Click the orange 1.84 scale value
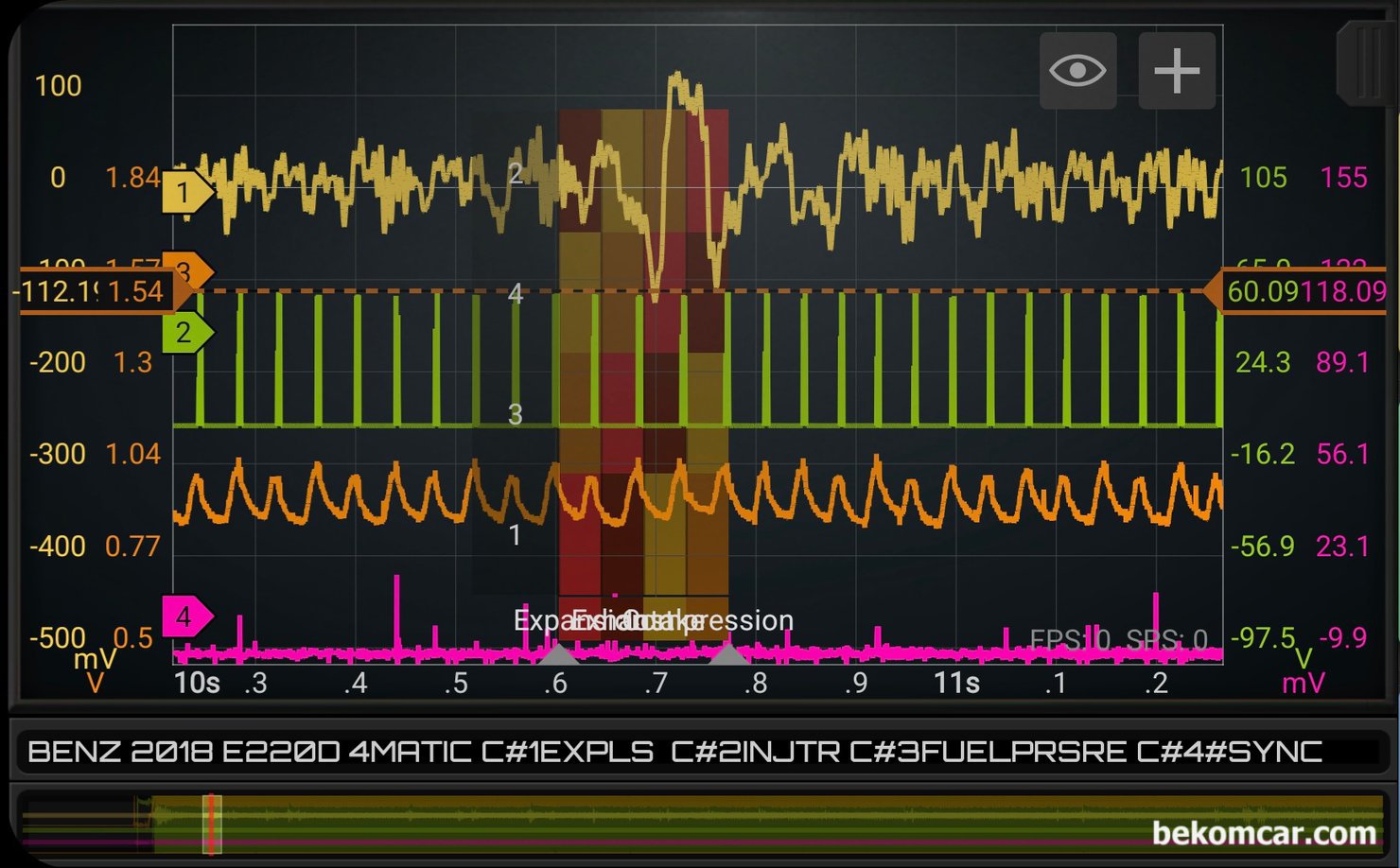The height and width of the screenshot is (868, 1400). pos(132,177)
